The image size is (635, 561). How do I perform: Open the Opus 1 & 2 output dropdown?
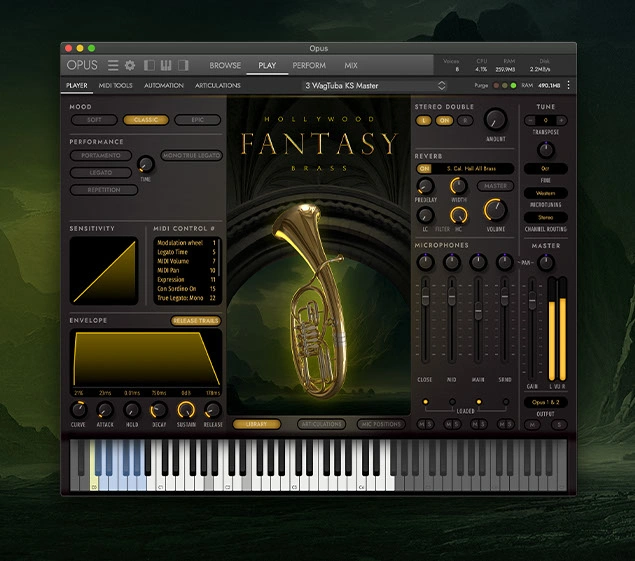click(x=546, y=402)
